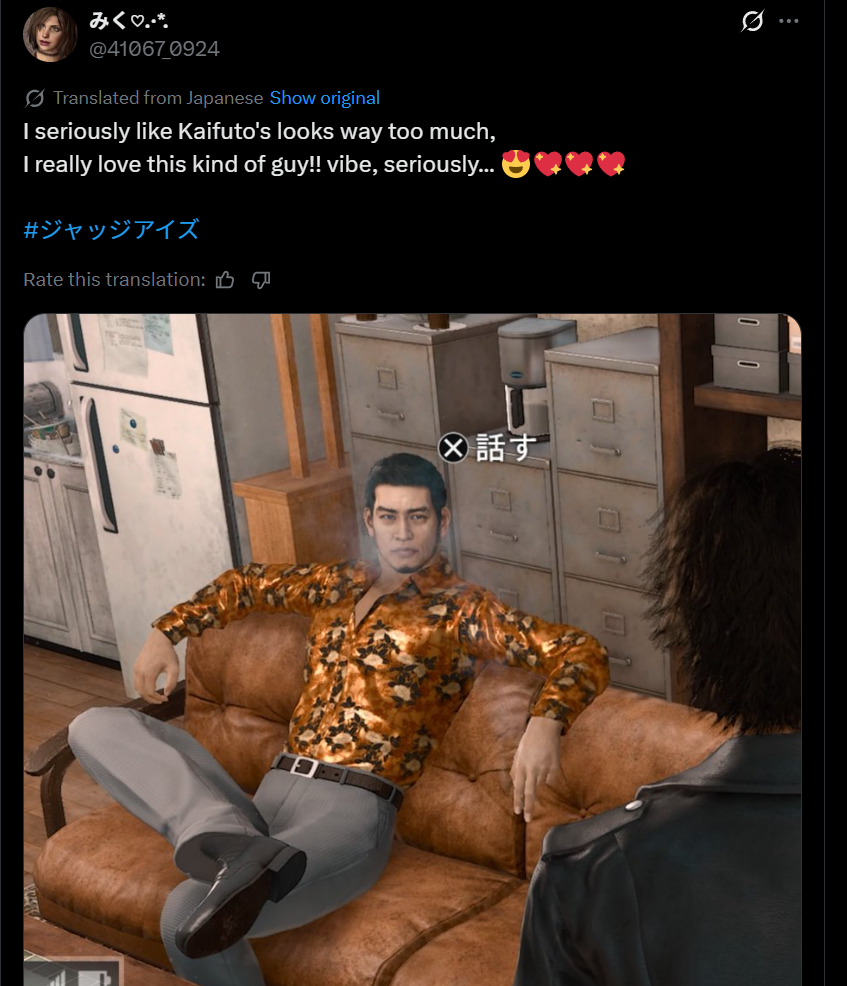Click the translated post text about Kaifuto
Screen dimensions: 847x986
tap(324, 148)
